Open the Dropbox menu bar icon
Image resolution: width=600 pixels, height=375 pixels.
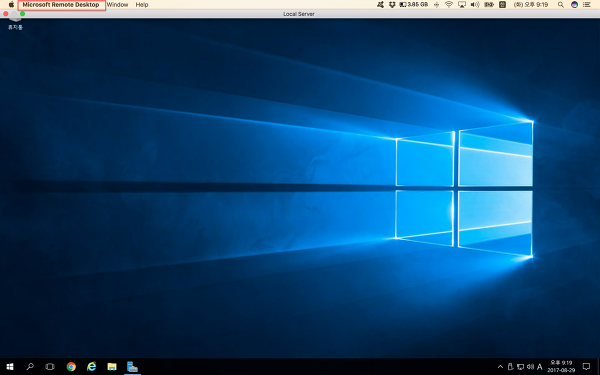coord(392,5)
